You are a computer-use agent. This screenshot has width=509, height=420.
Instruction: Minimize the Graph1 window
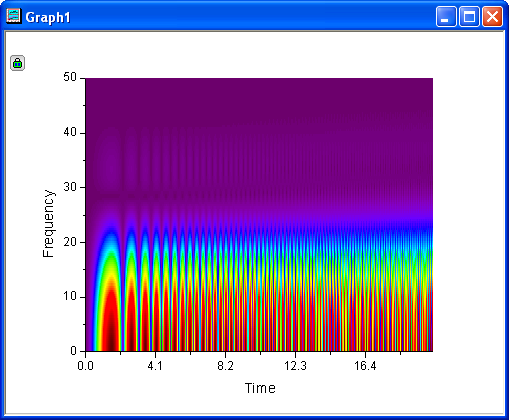446,16
